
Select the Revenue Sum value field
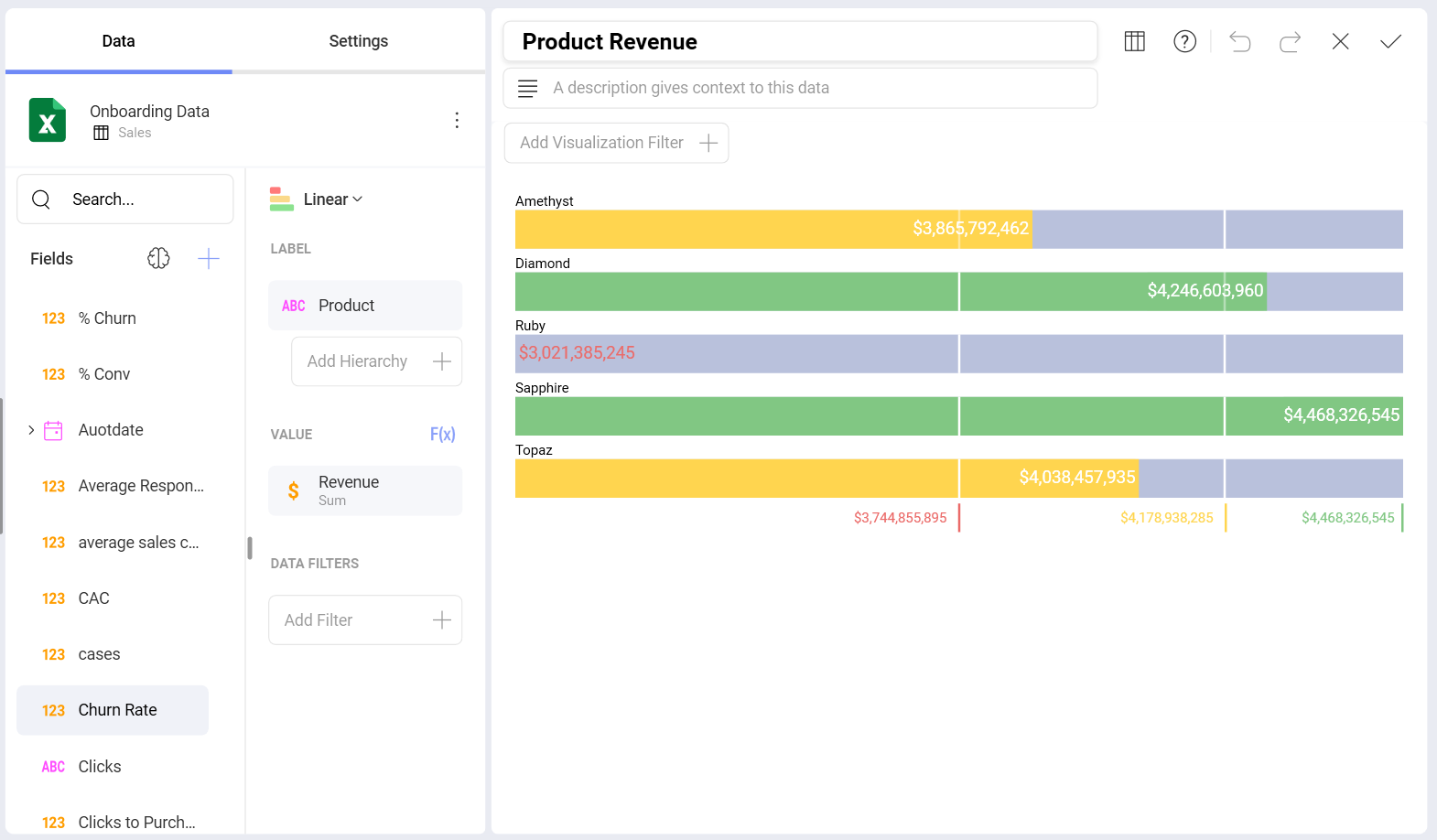click(x=364, y=490)
